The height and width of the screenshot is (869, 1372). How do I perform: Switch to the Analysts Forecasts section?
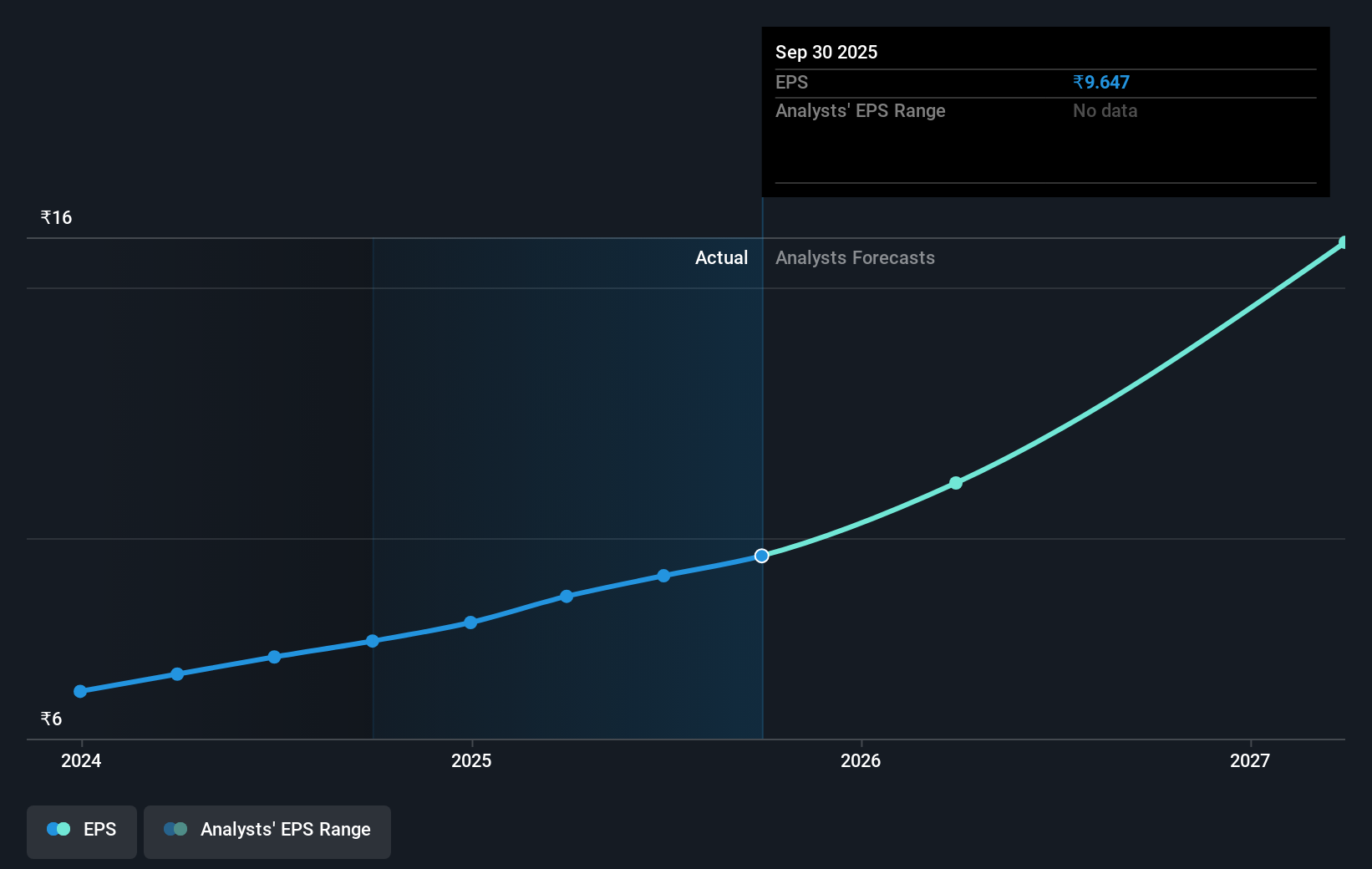click(855, 257)
